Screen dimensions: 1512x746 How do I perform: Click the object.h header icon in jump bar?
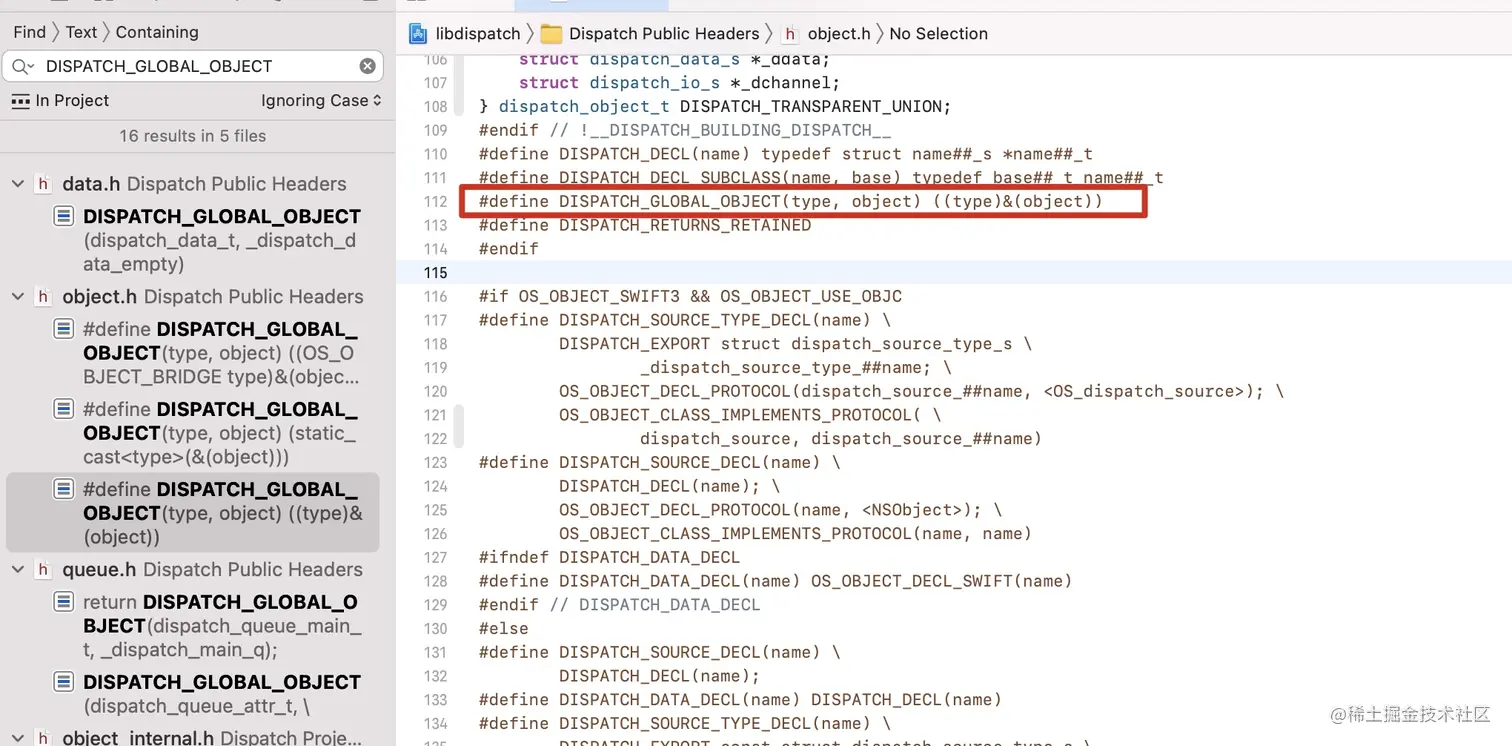pos(790,33)
